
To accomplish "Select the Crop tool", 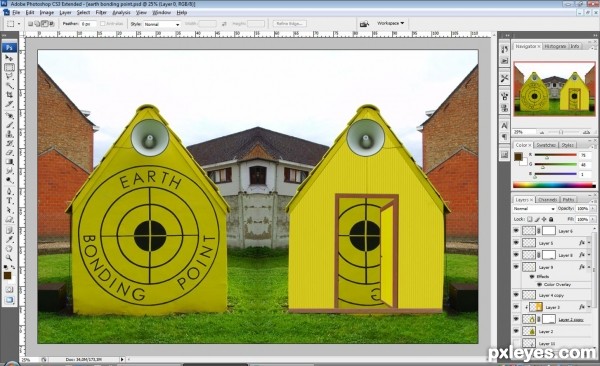I will [x=9, y=95].
